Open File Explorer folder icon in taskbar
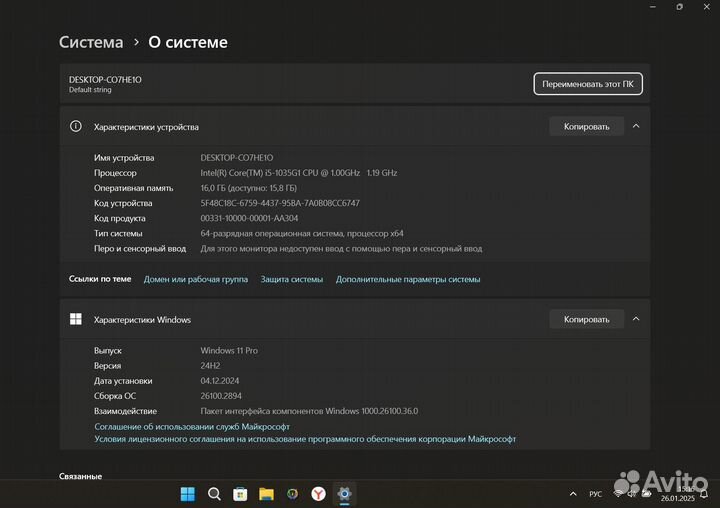The image size is (720, 508). tap(266, 494)
